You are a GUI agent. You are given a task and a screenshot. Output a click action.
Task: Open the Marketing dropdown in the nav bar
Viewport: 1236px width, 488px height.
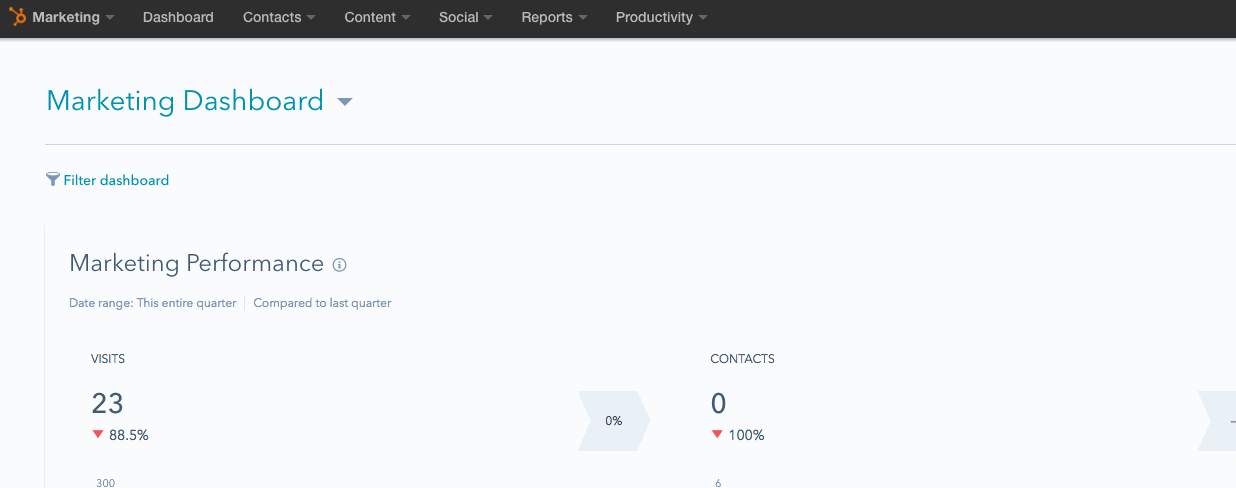73,17
